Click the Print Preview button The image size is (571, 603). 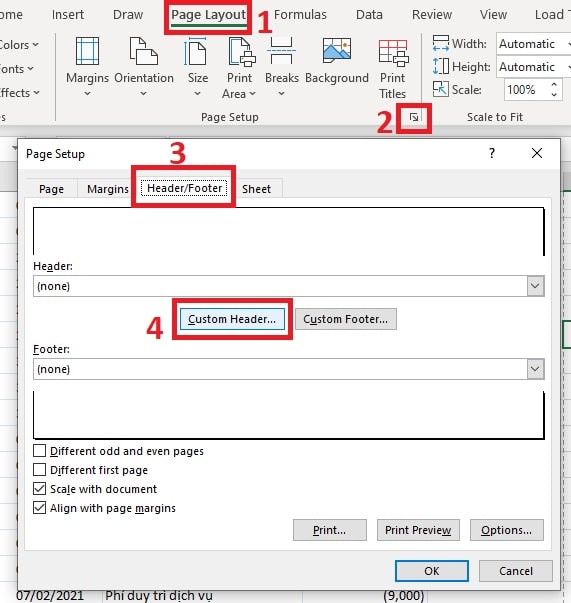pyautogui.click(x=418, y=530)
